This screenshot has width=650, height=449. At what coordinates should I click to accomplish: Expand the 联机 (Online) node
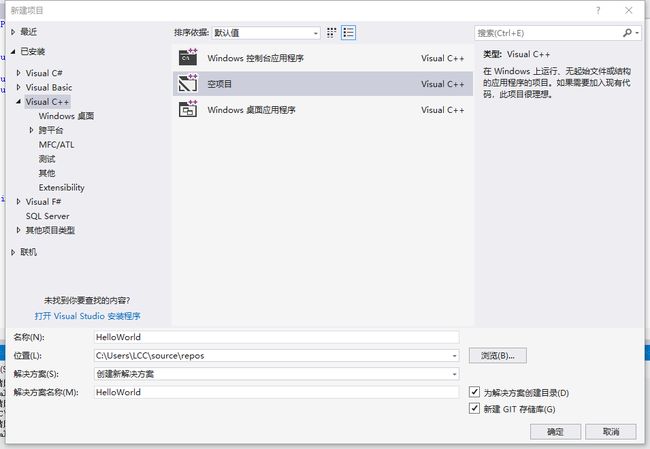pos(13,252)
